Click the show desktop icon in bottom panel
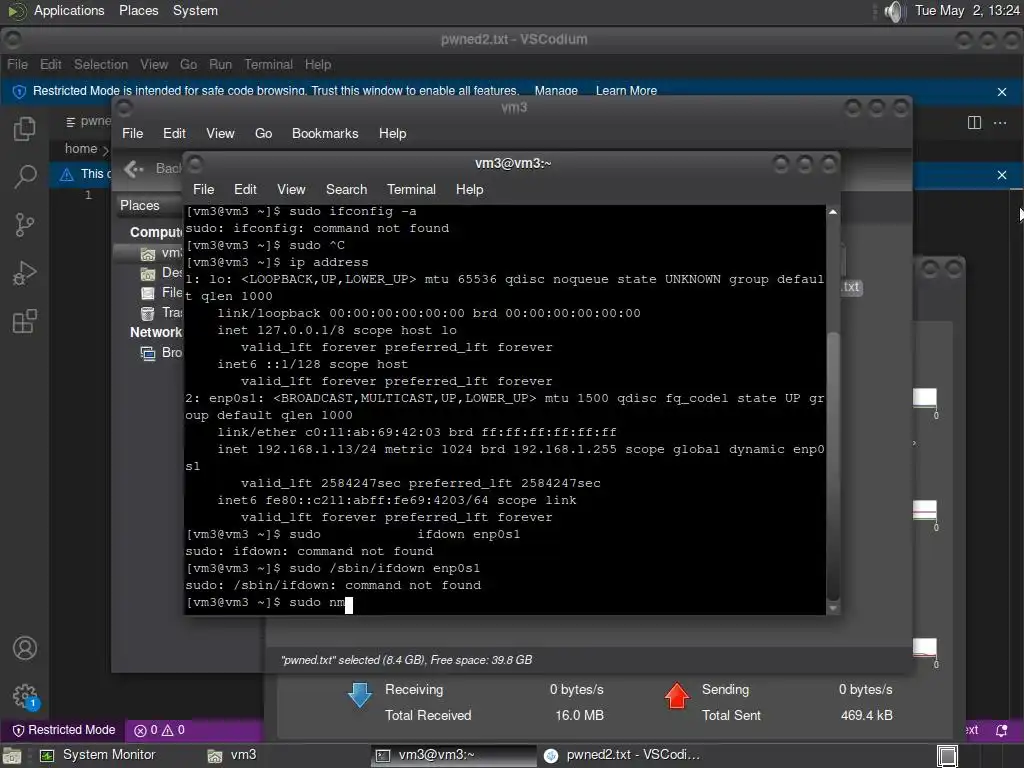This screenshot has width=1024, height=768. (12, 756)
